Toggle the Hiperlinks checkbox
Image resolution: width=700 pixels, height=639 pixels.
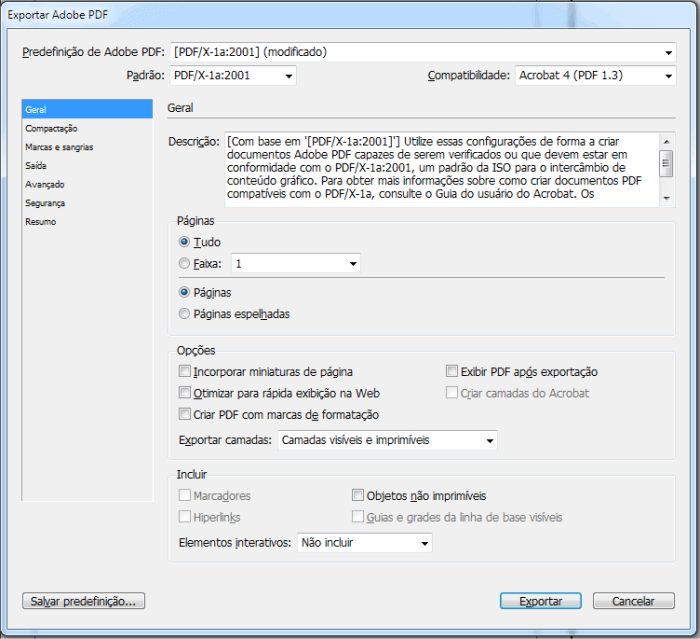coord(184,517)
